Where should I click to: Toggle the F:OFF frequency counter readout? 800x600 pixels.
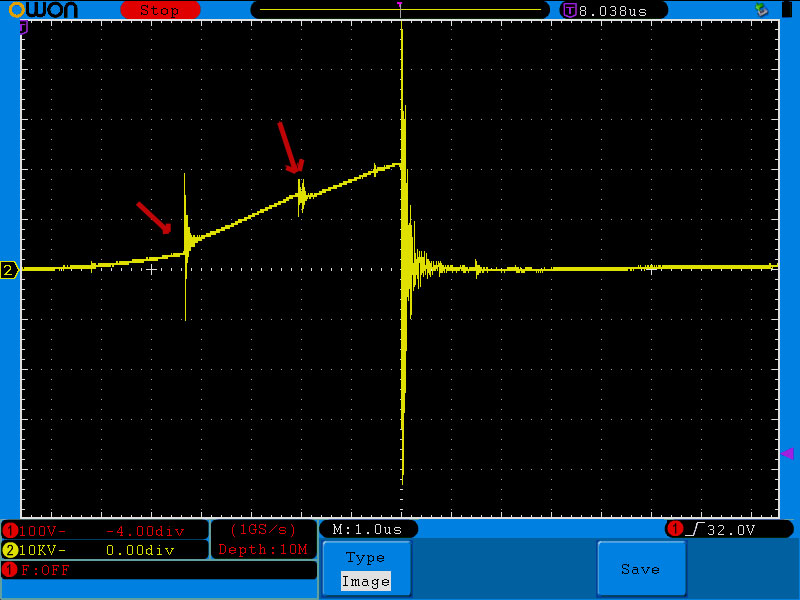[x=40, y=570]
